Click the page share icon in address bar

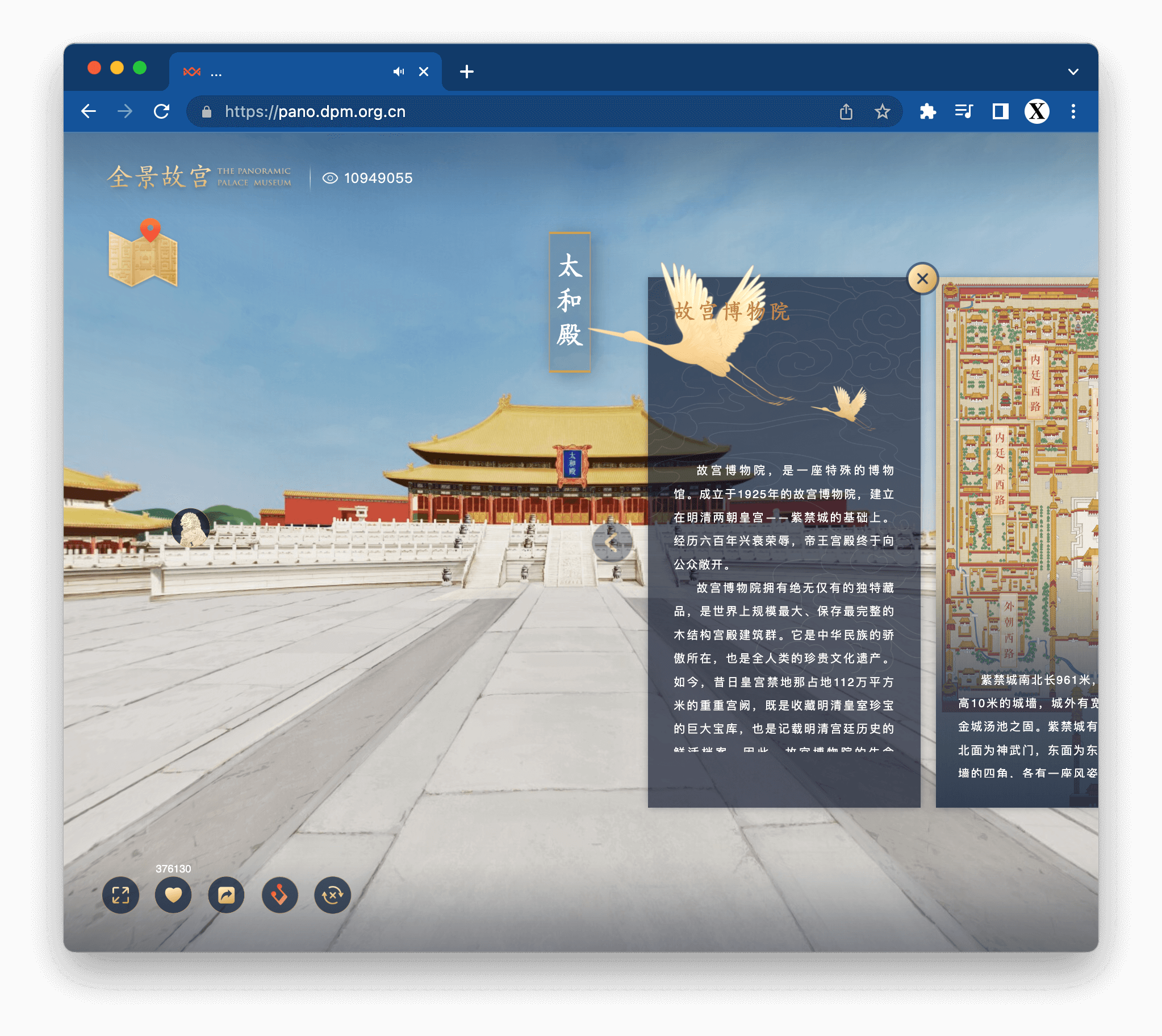pyautogui.click(x=846, y=111)
